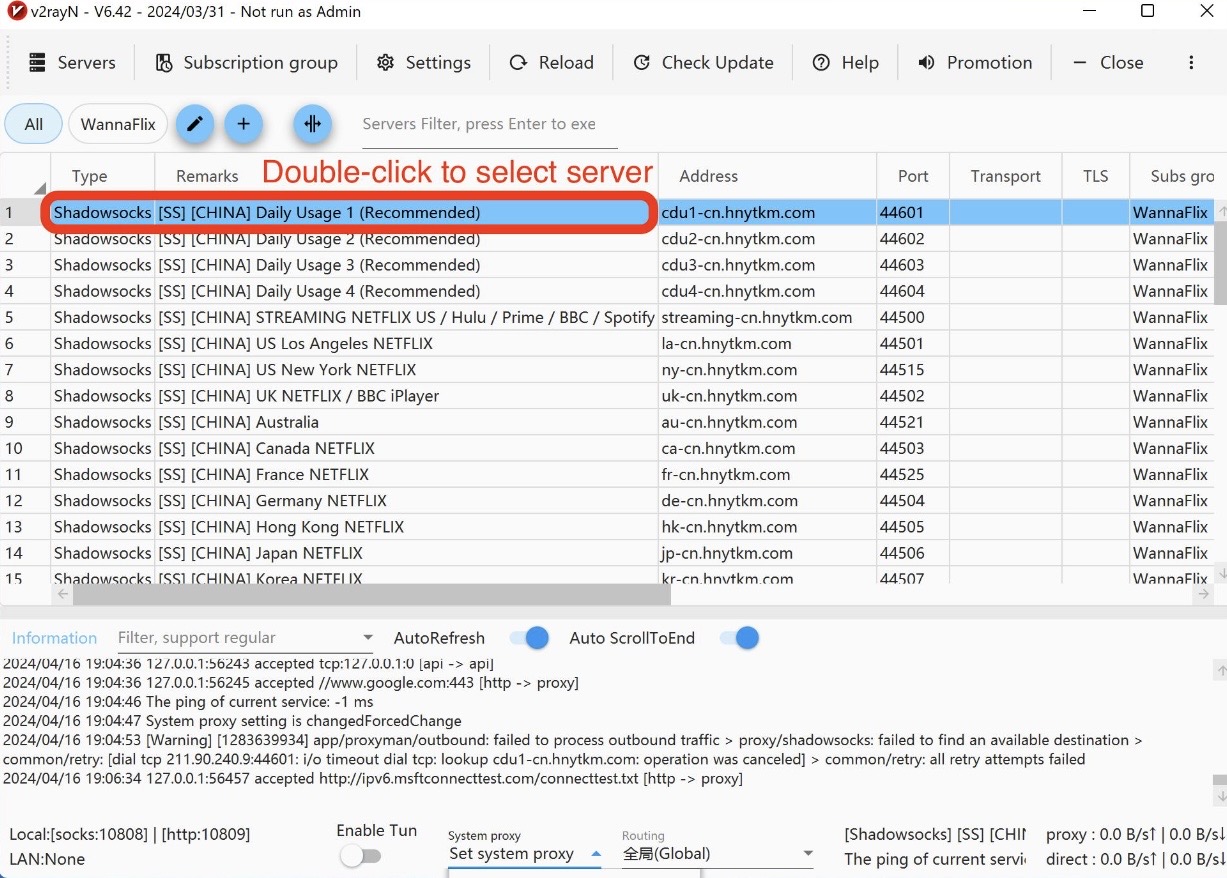Viewport: 1227px width, 878px height.
Task: Expand the System proxy dropdown
Action: pyautogui.click(x=524, y=853)
